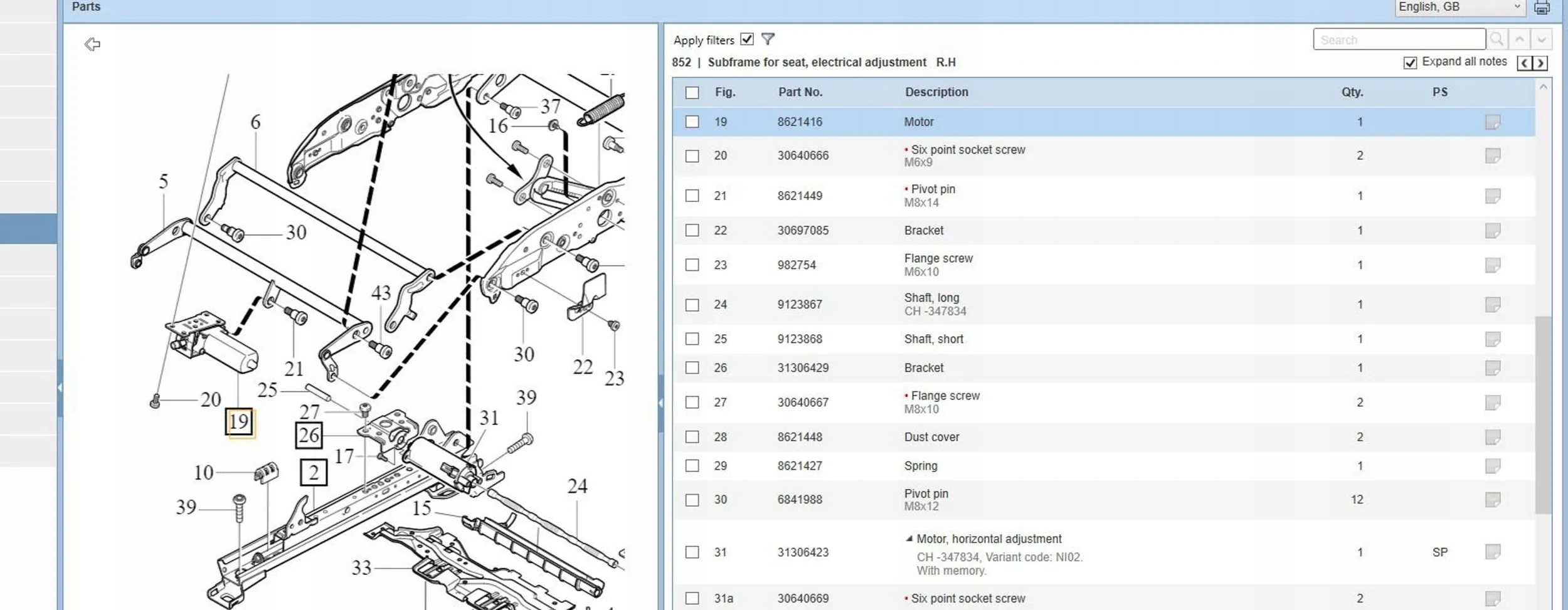Check the box for Fig. 30 Pivot pin
Viewport: 1568px width, 610px height.
[692, 500]
